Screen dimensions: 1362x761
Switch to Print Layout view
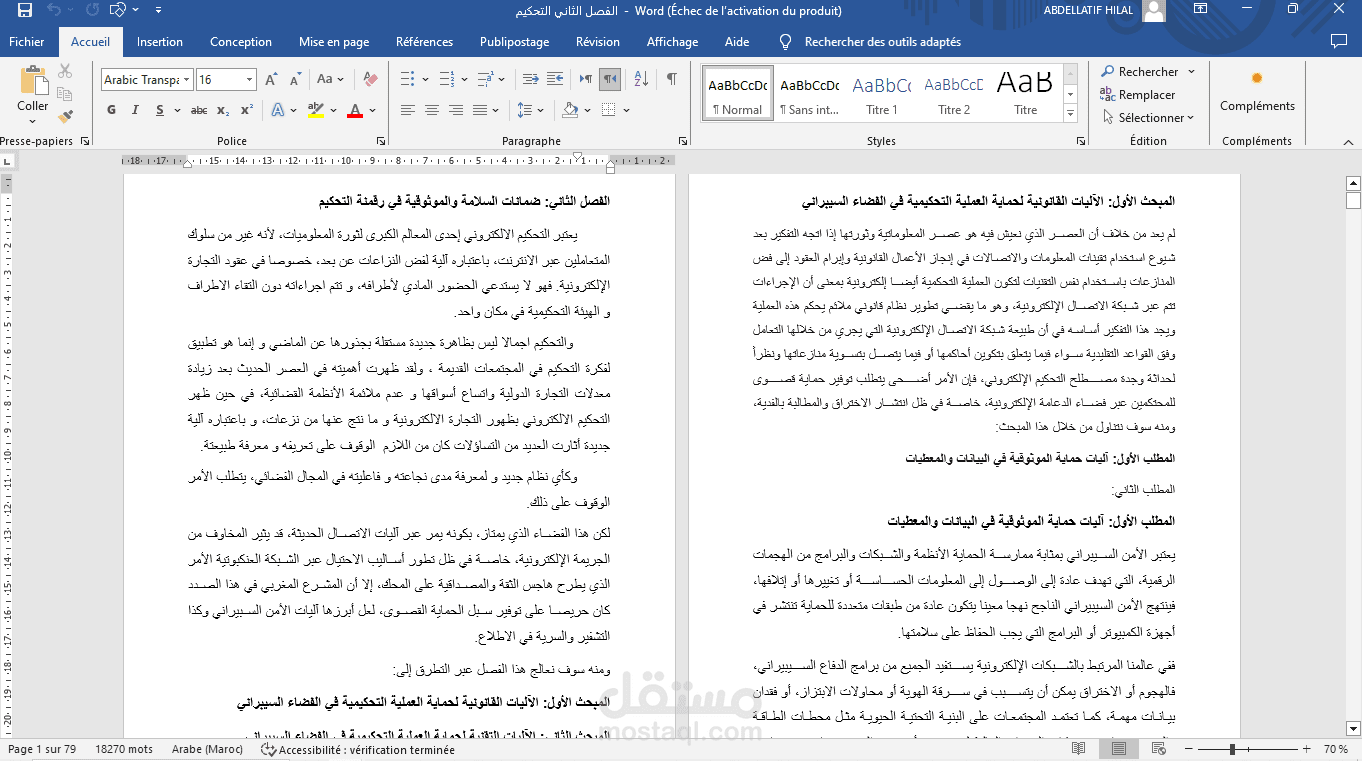coord(1119,749)
